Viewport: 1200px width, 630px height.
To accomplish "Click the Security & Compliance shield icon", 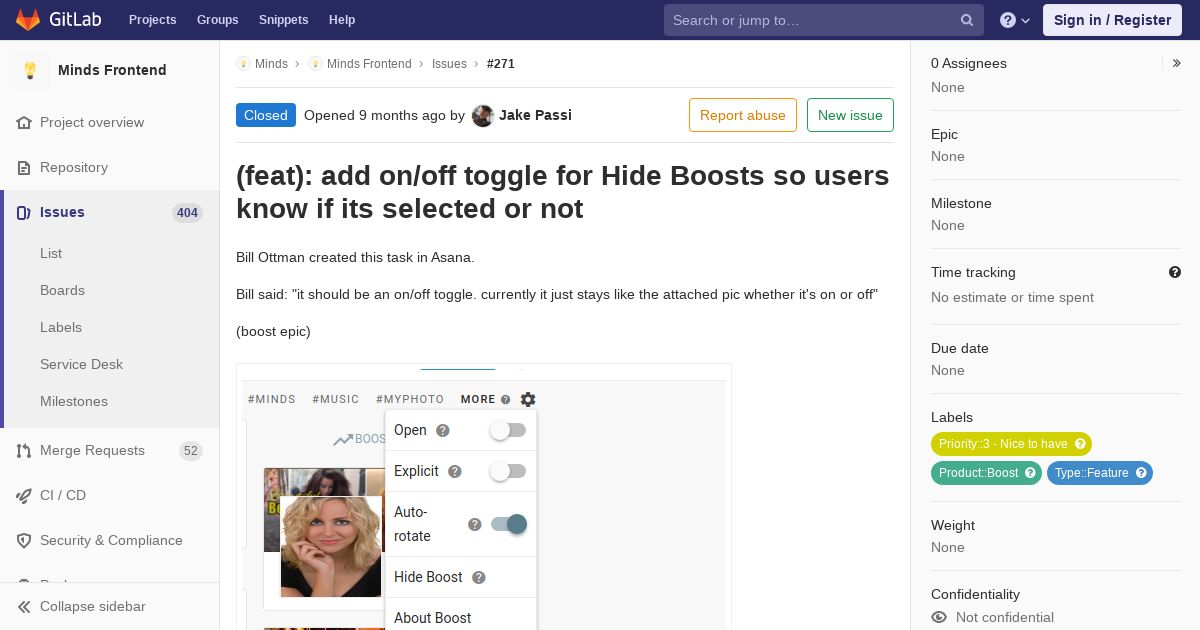I will coord(24,540).
